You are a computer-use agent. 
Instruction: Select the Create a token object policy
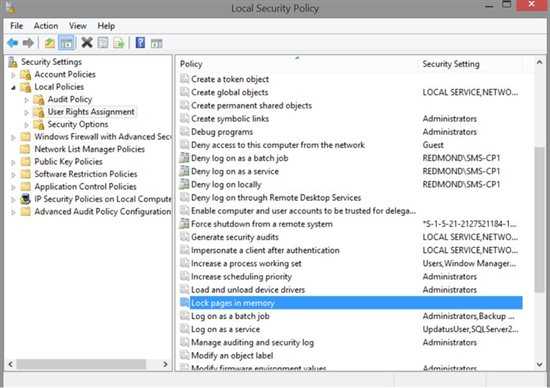click(230, 79)
